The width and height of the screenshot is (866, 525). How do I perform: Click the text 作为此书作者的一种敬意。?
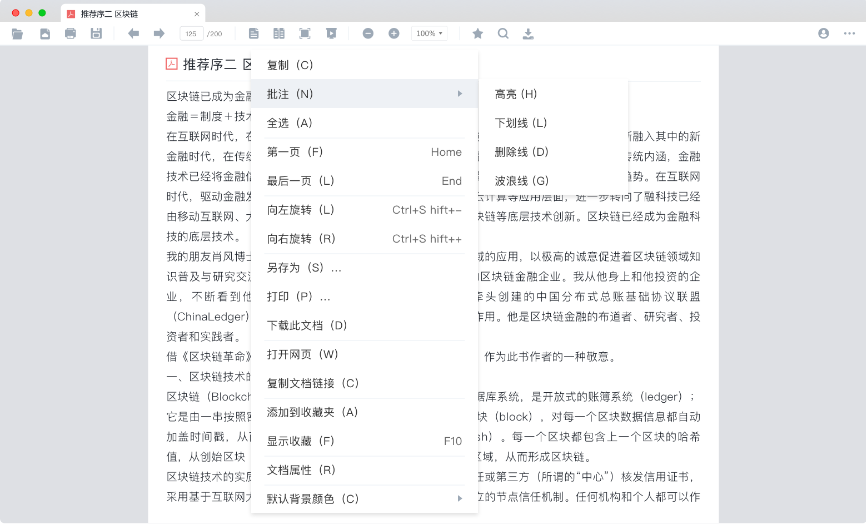[550, 357]
